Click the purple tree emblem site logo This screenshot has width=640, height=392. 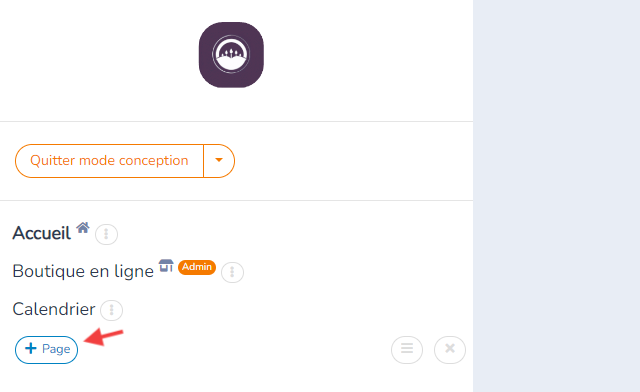pos(231,55)
